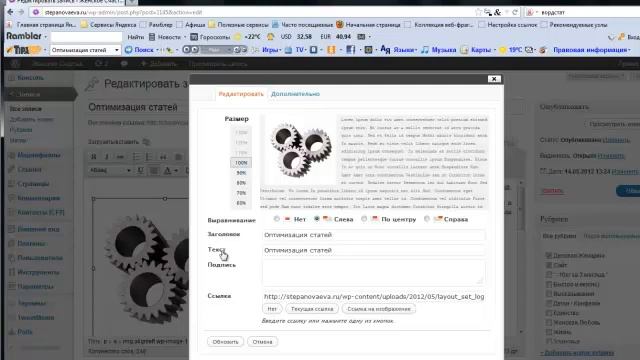Open the Афиша bookmark
This screenshot has height=360, width=640.
[x=191, y=25]
